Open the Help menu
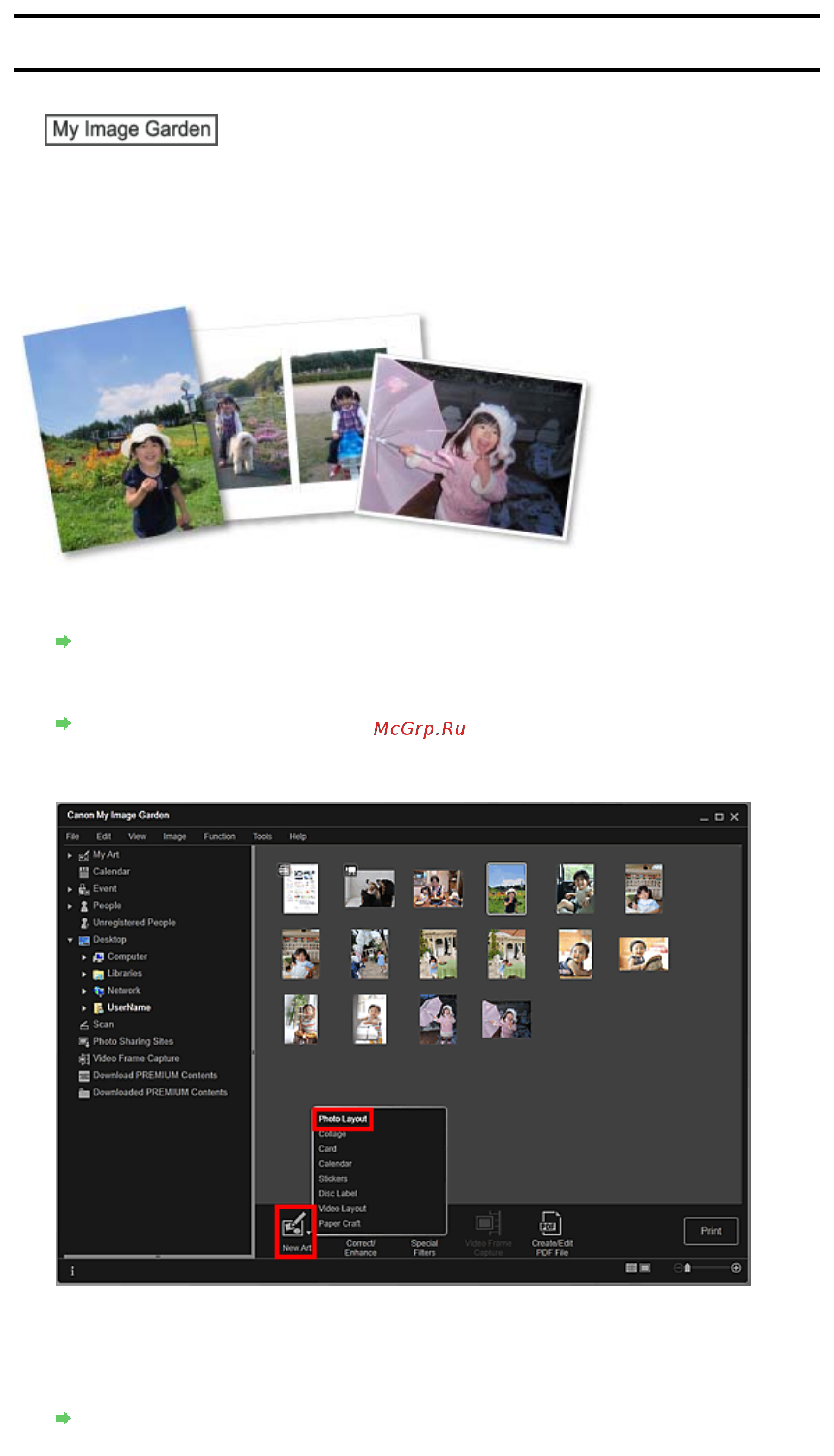Viewport: 834px width, 1456px height. (298, 836)
